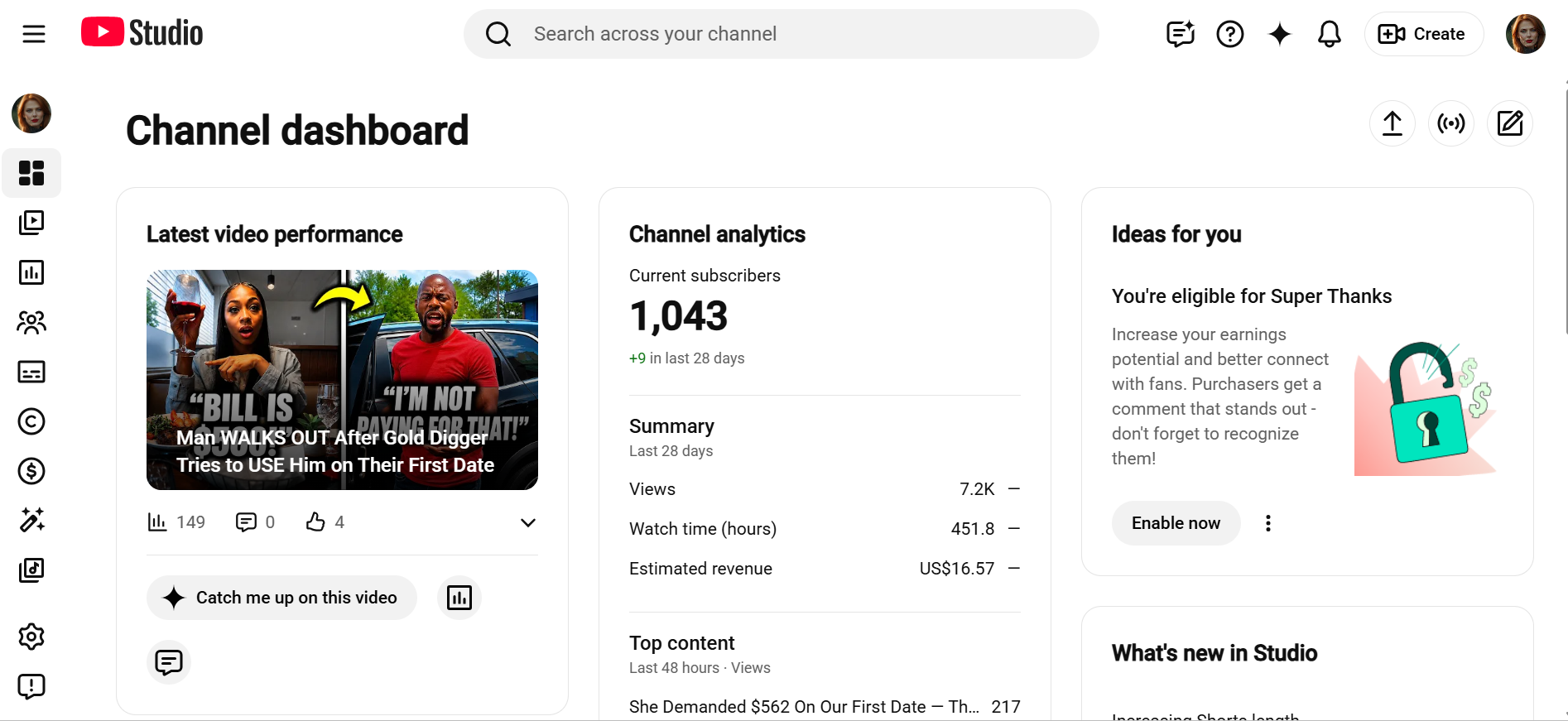
Task: Click the "What's new in Studio" heading
Action: [1214, 653]
